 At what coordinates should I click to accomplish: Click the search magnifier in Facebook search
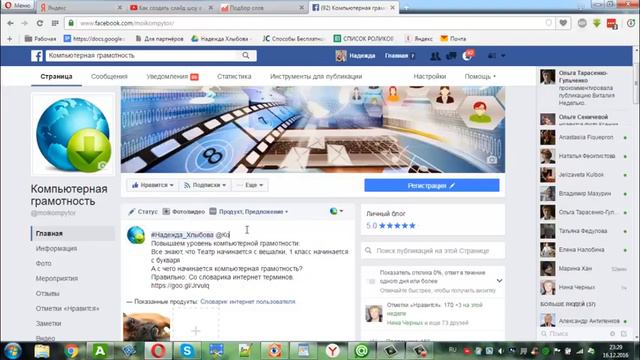[246, 56]
